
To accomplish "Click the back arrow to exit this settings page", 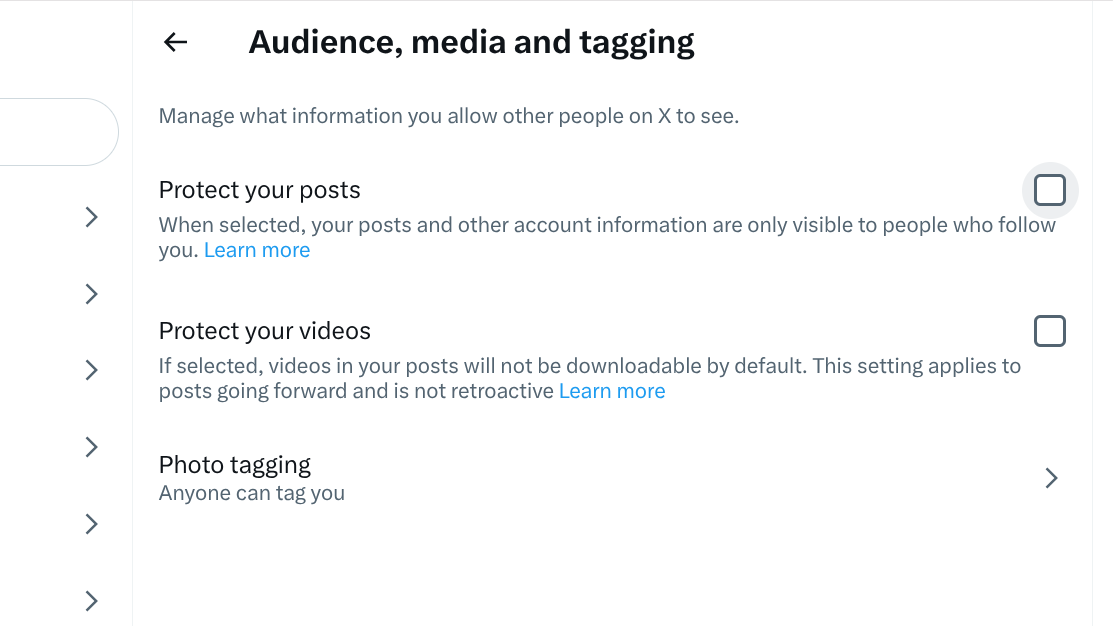I will pos(174,42).
